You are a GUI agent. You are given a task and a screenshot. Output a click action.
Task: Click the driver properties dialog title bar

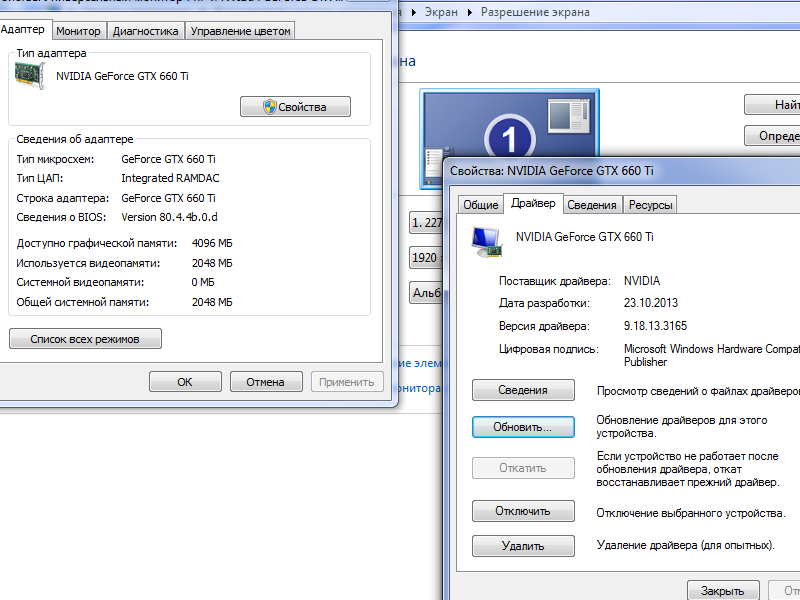point(622,171)
